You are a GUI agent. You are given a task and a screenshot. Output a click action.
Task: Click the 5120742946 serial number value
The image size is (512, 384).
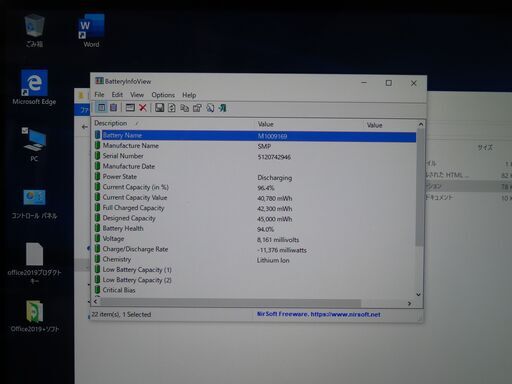[274, 157]
